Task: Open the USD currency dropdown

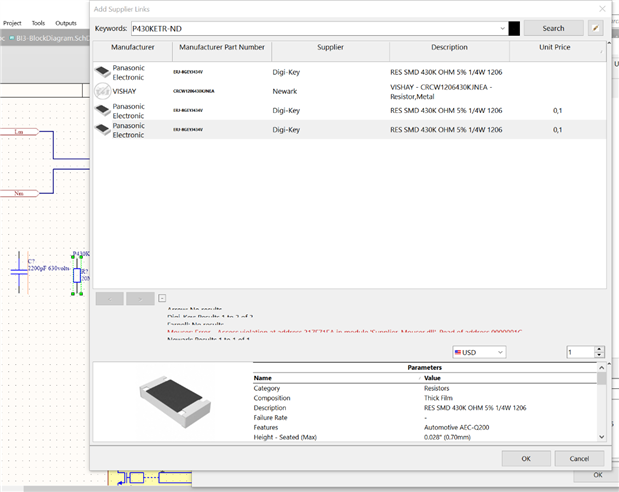Action: [479, 352]
